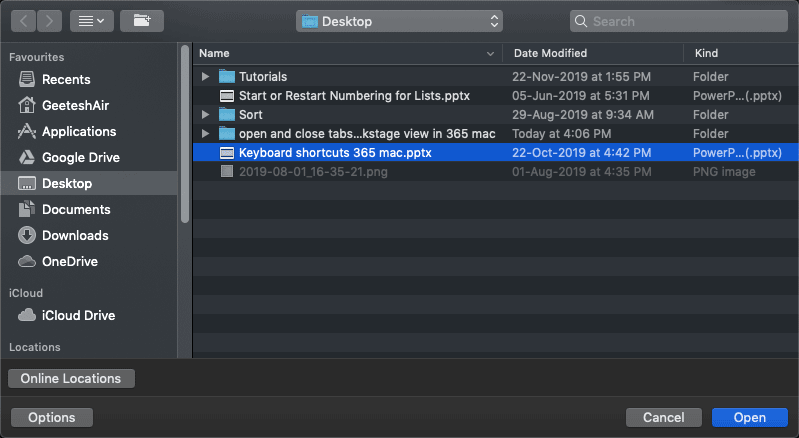Create a new folder with toolbar icon
Screen dimensions: 799x438
tap(143, 20)
